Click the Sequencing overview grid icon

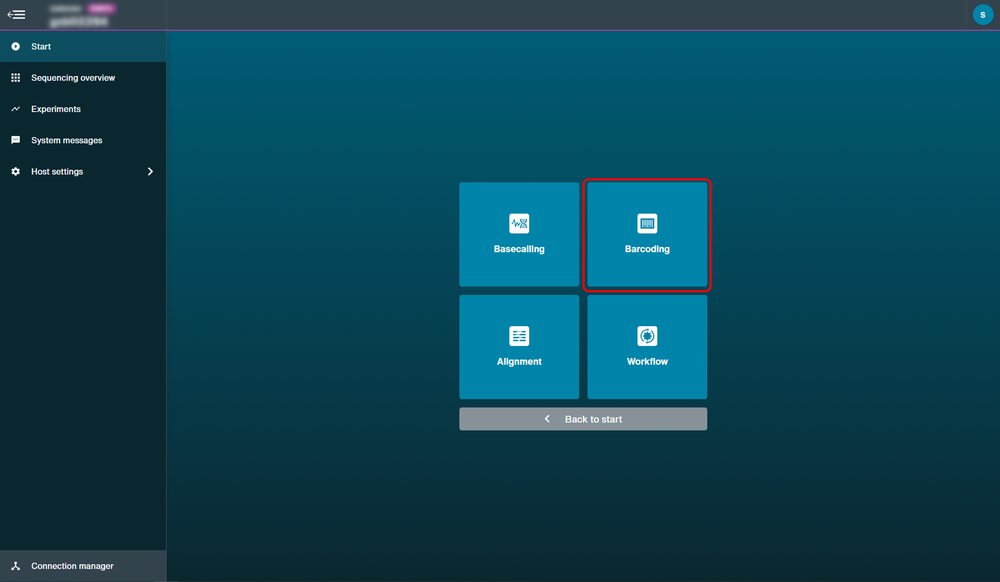[x=15, y=78]
